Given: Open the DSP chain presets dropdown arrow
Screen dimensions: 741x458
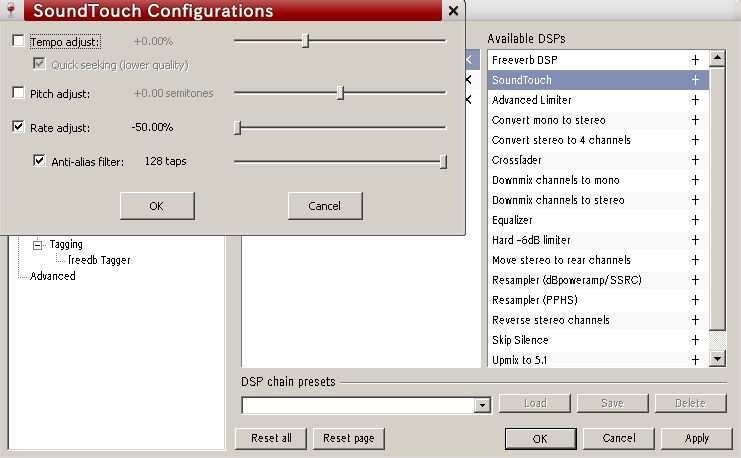Looking at the screenshot, I should point(482,405).
